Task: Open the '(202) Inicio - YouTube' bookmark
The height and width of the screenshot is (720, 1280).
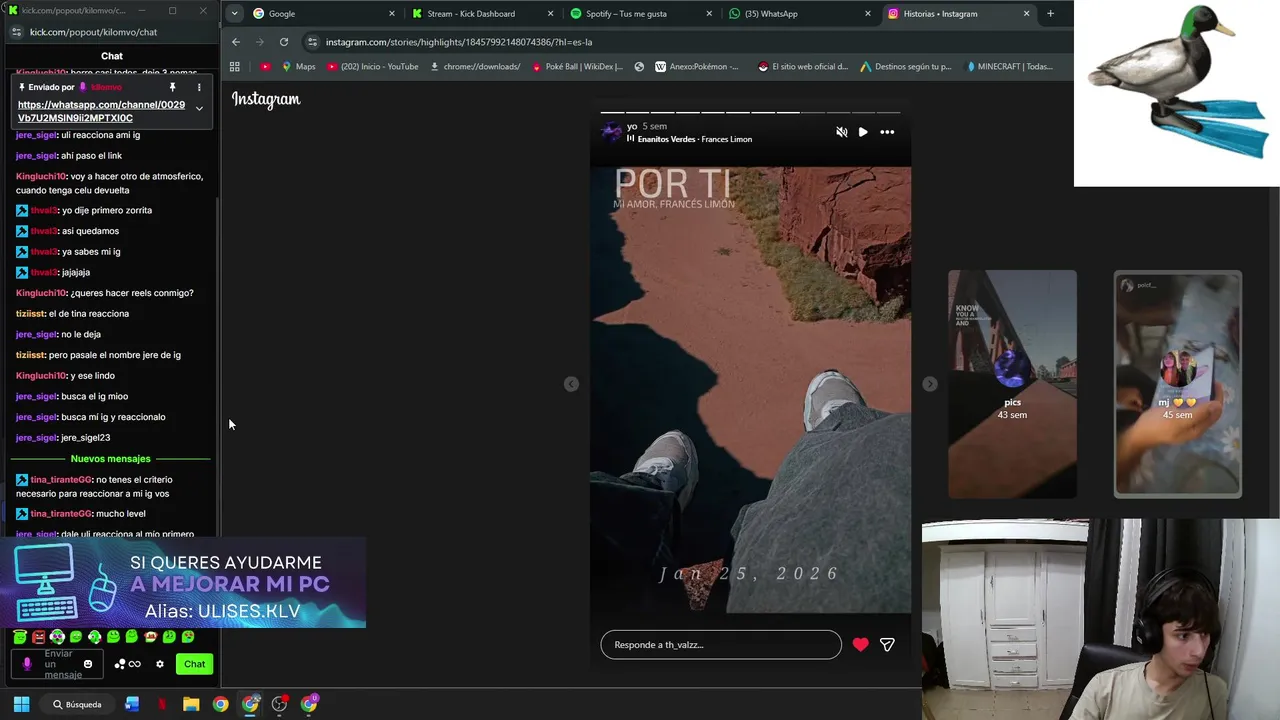Action: point(372,67)
